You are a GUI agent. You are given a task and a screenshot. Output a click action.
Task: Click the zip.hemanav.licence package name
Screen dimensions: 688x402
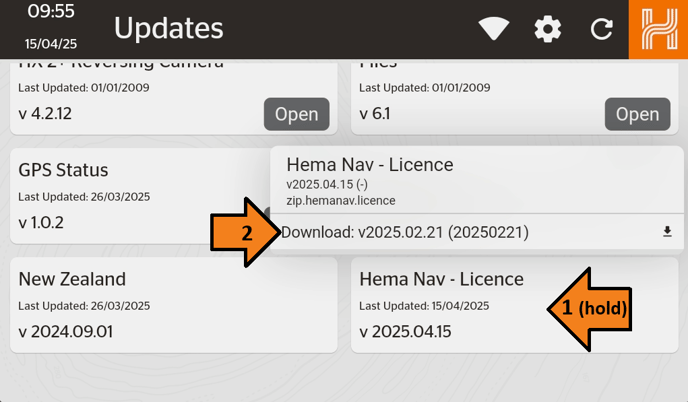[x=341, y=201]
